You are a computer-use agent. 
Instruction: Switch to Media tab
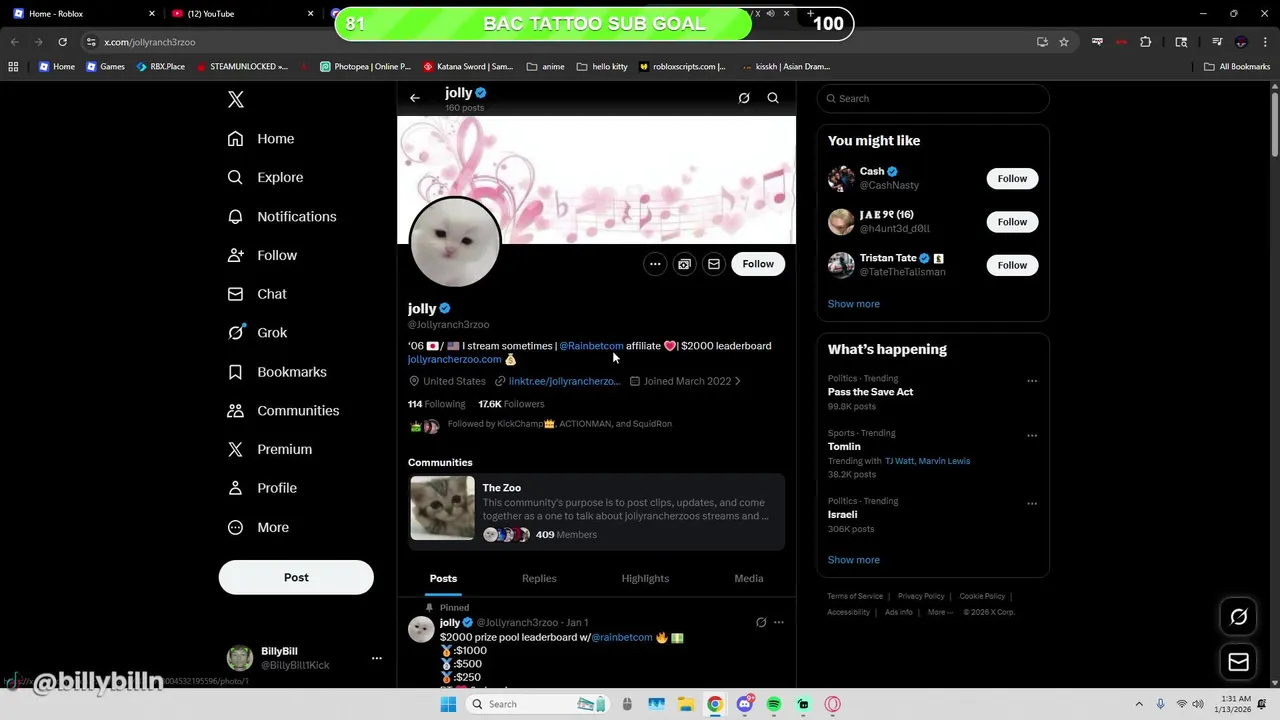pos(749,578)
